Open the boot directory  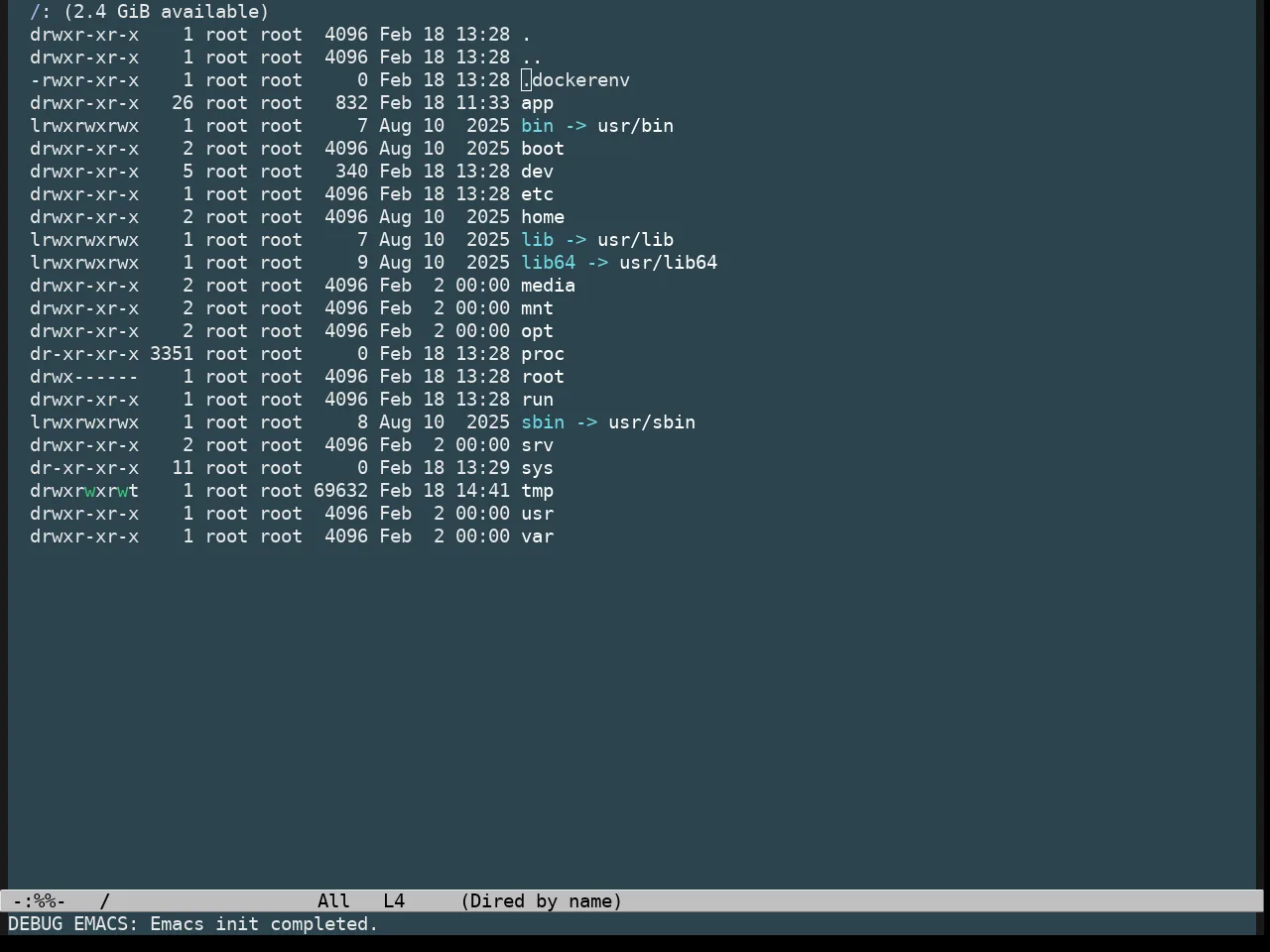click(x=543, y=149)
